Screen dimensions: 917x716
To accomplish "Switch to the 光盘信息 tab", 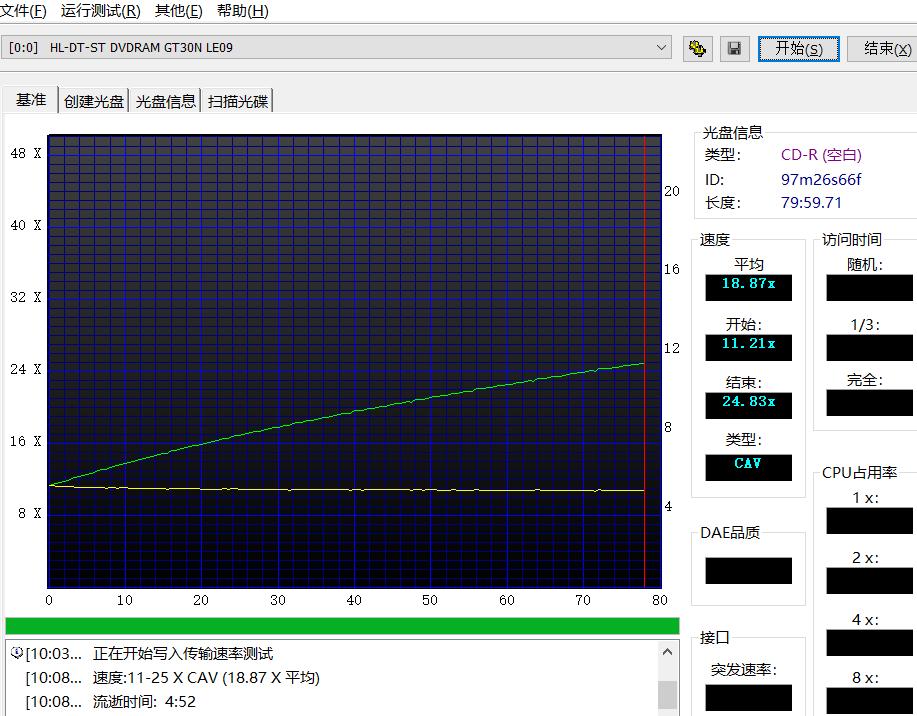I will pos(165,100).
